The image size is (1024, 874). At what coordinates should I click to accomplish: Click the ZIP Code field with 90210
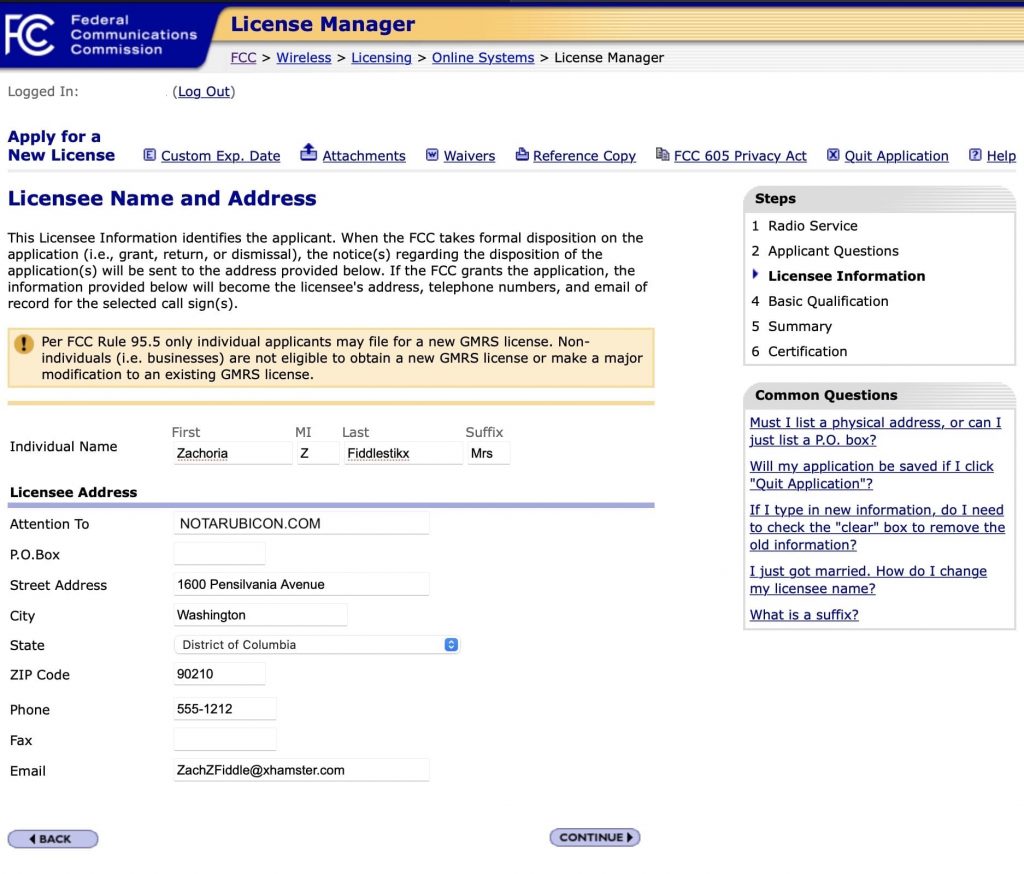[219, 674]
